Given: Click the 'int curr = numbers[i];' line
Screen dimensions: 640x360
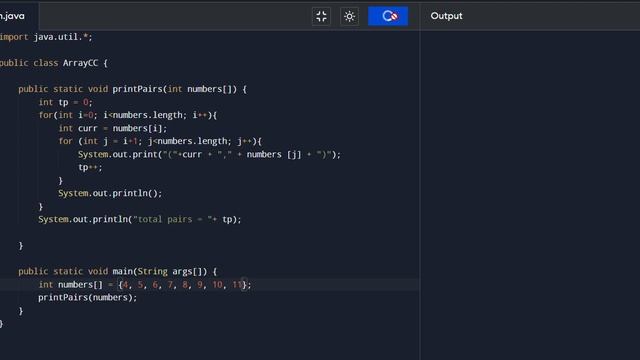Looking at the screenshot, I should 113,129.
